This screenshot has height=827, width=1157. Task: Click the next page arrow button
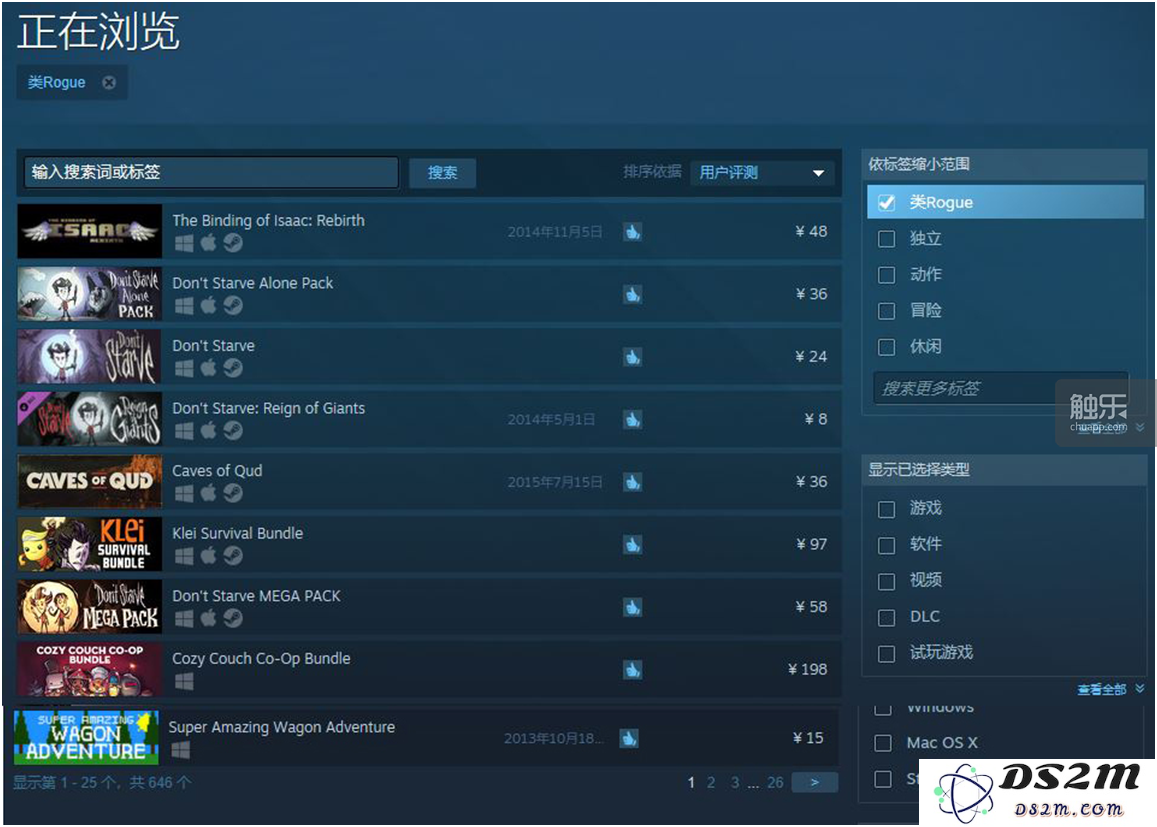(x=815, y=782)
